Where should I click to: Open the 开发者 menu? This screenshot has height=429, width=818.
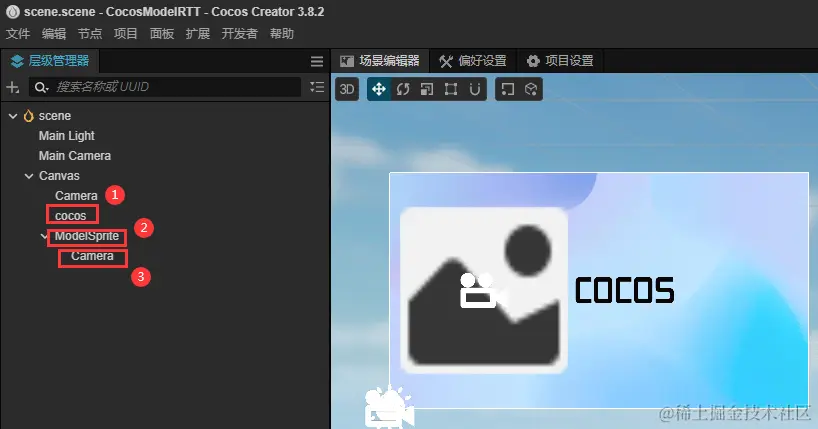(239, 34)
